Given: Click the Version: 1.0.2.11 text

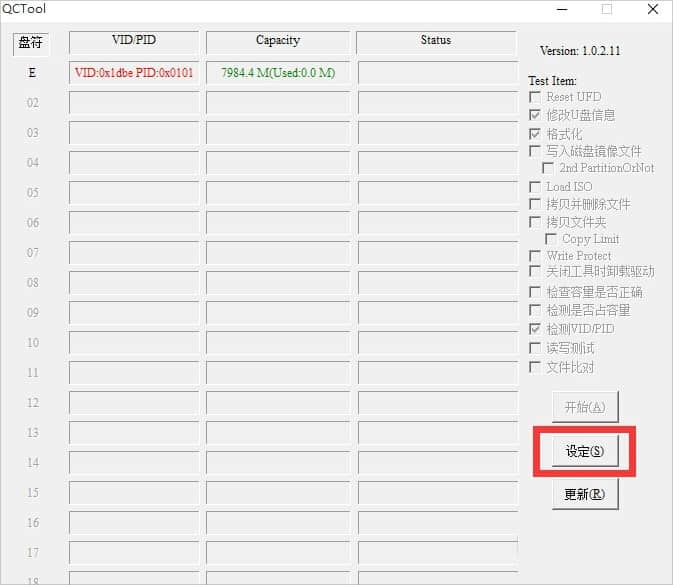Looking at the screenshot, I should click(x=580, y=51).
